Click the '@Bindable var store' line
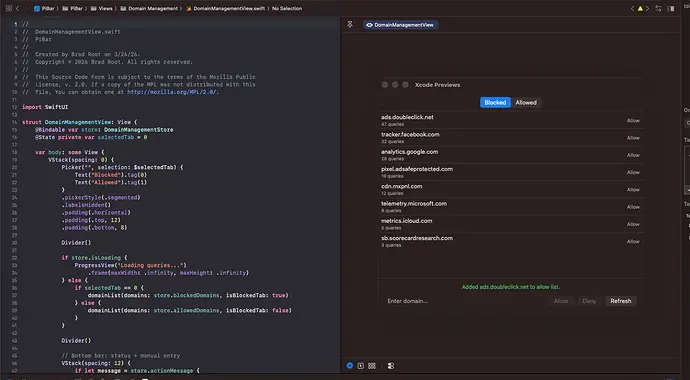The width and height of the screenshot is (690, 380). 104,130
